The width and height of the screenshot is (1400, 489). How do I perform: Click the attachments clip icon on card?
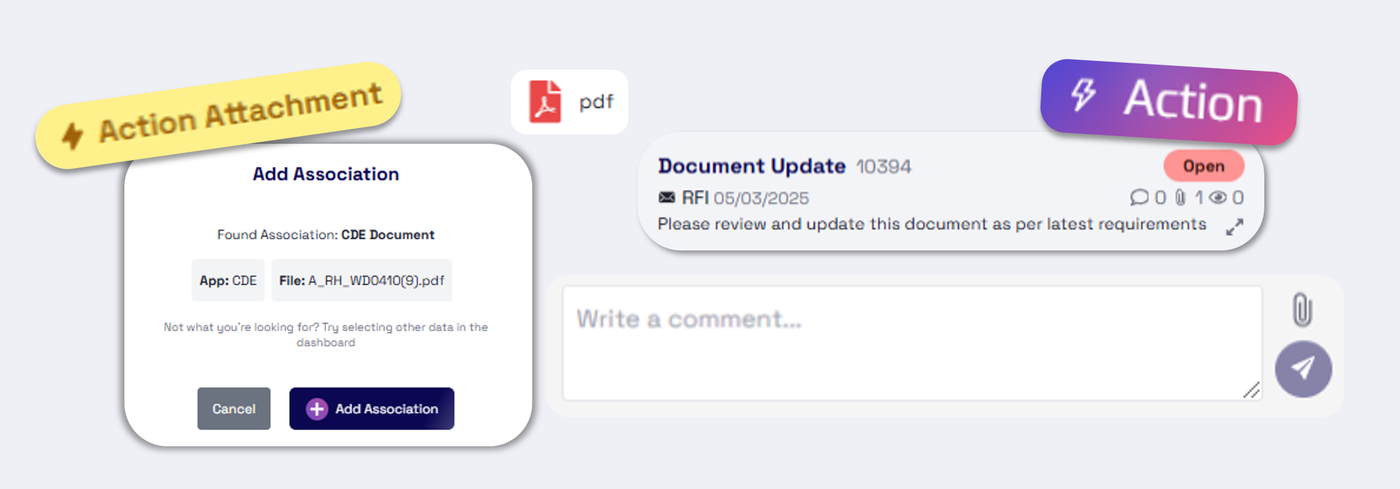click(x=1180, y=198)
